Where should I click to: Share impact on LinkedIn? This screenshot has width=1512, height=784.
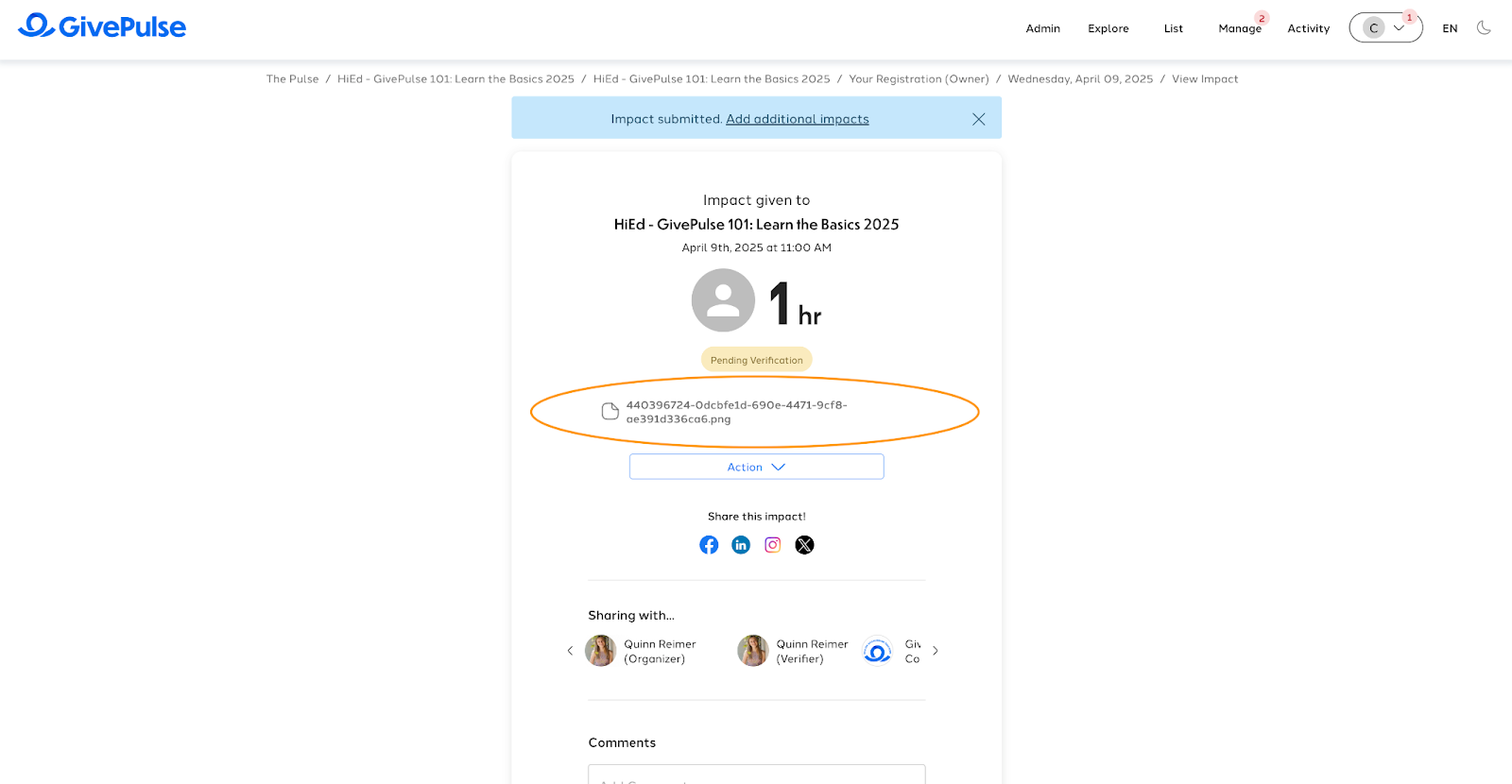pos(741,545)
